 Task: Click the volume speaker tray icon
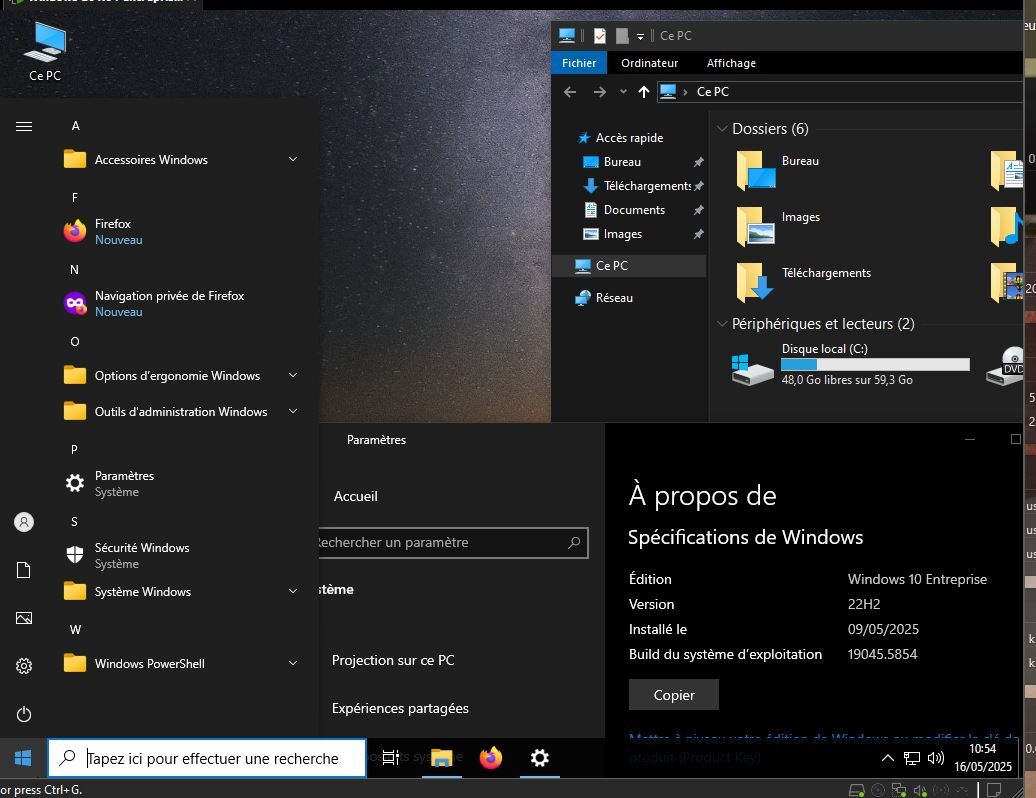[936, 758]
